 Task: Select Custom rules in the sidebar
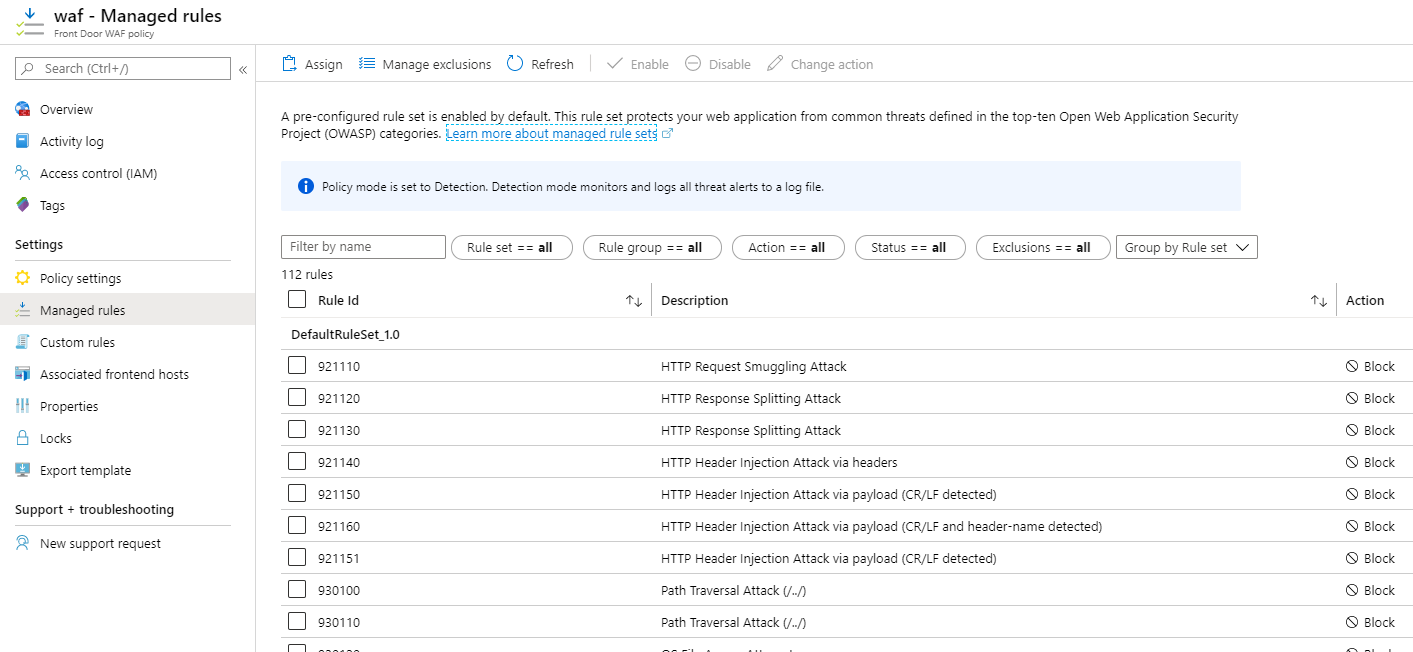point(77,342)
